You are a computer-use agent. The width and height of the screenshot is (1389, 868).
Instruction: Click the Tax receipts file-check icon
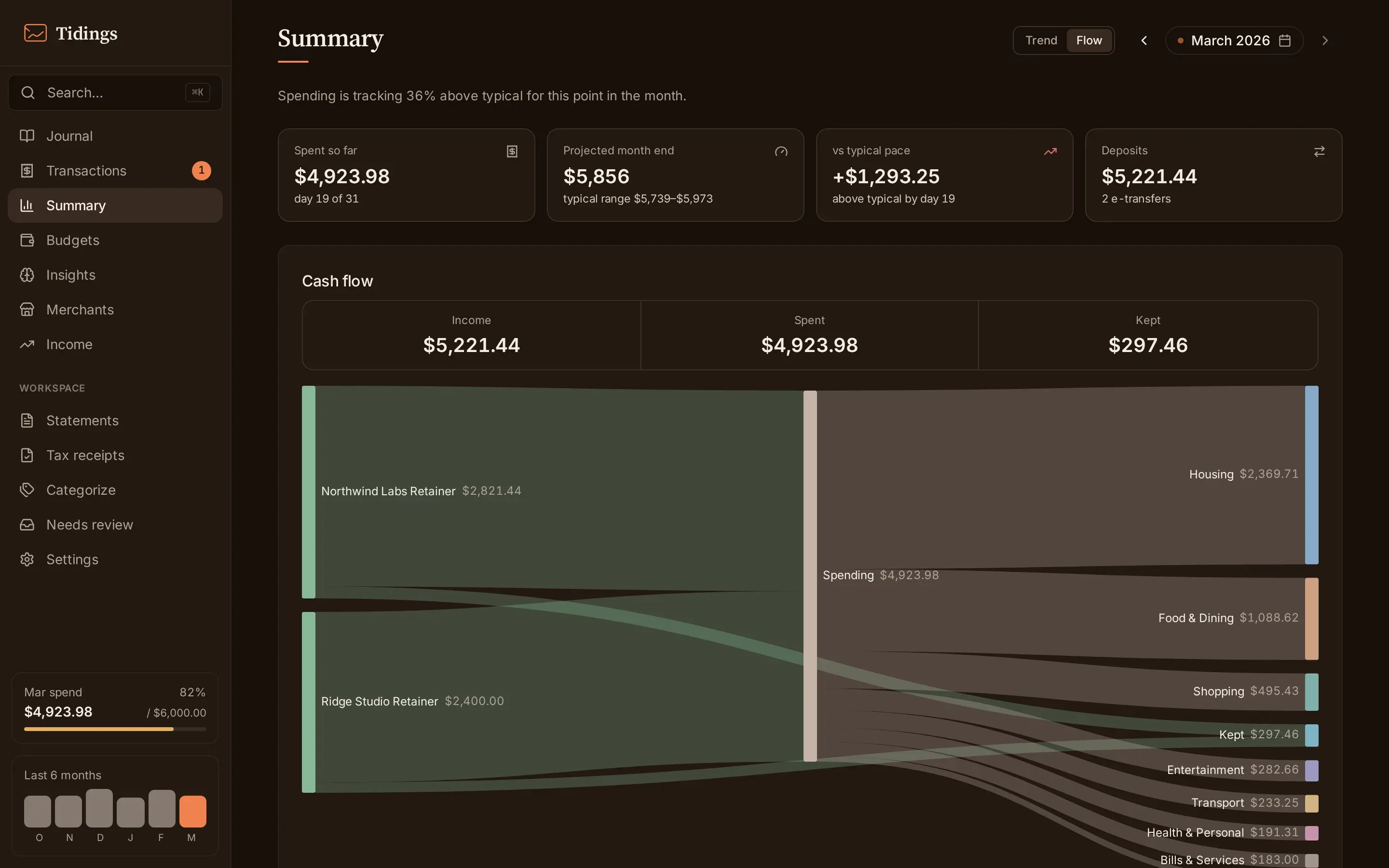[x=27, y=455]
